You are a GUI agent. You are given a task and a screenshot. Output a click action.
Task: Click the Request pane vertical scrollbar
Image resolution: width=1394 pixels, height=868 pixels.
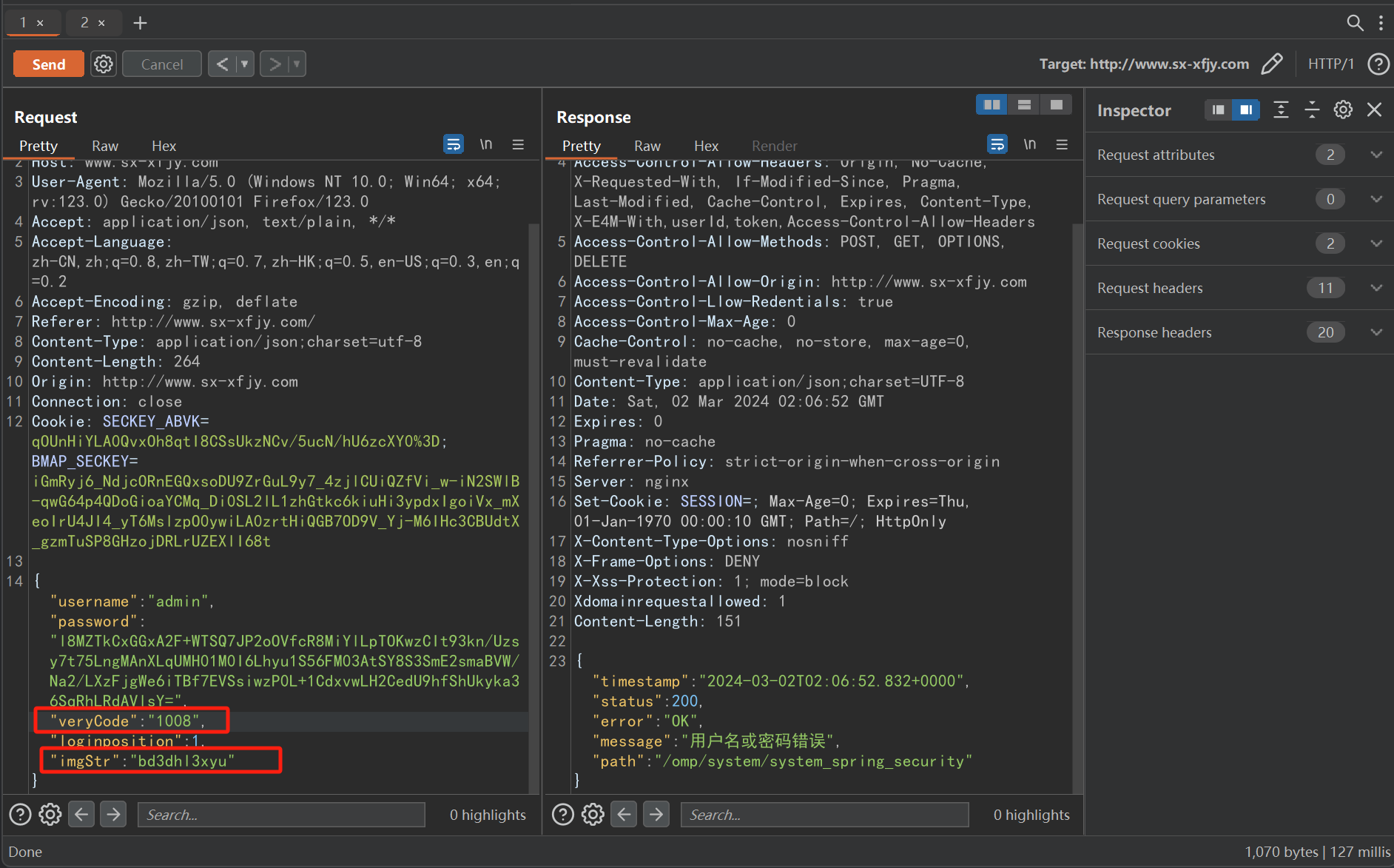[x=533, y=507]
